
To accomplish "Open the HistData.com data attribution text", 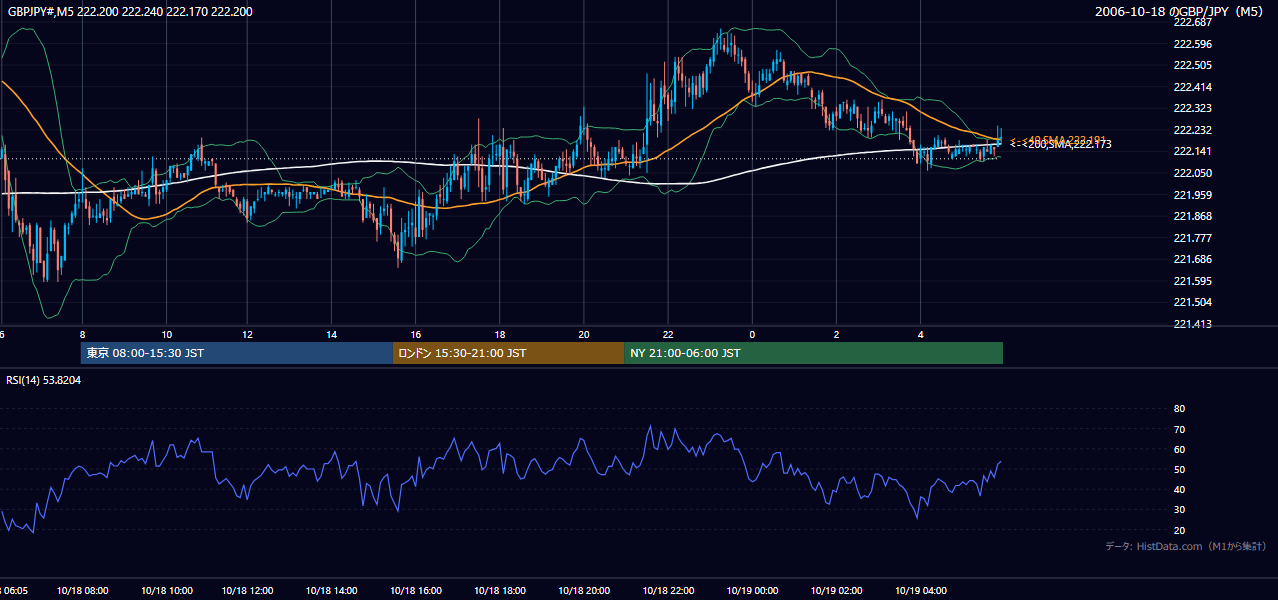I will click(1186, 546).
